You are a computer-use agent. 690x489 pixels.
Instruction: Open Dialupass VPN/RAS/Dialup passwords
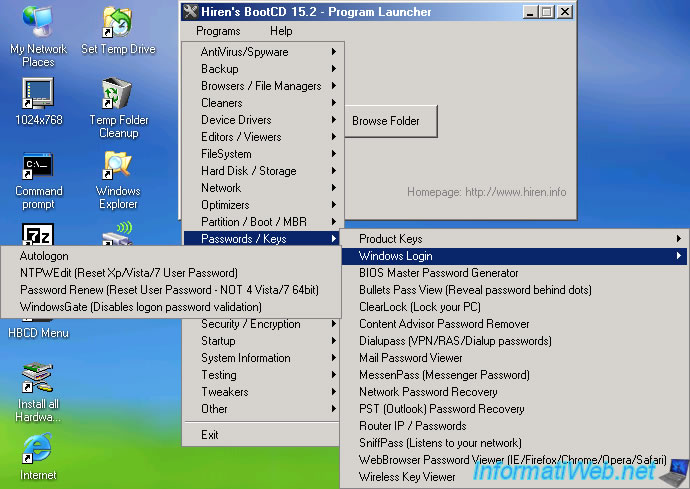pyautogui.click(x=514, y=341)
